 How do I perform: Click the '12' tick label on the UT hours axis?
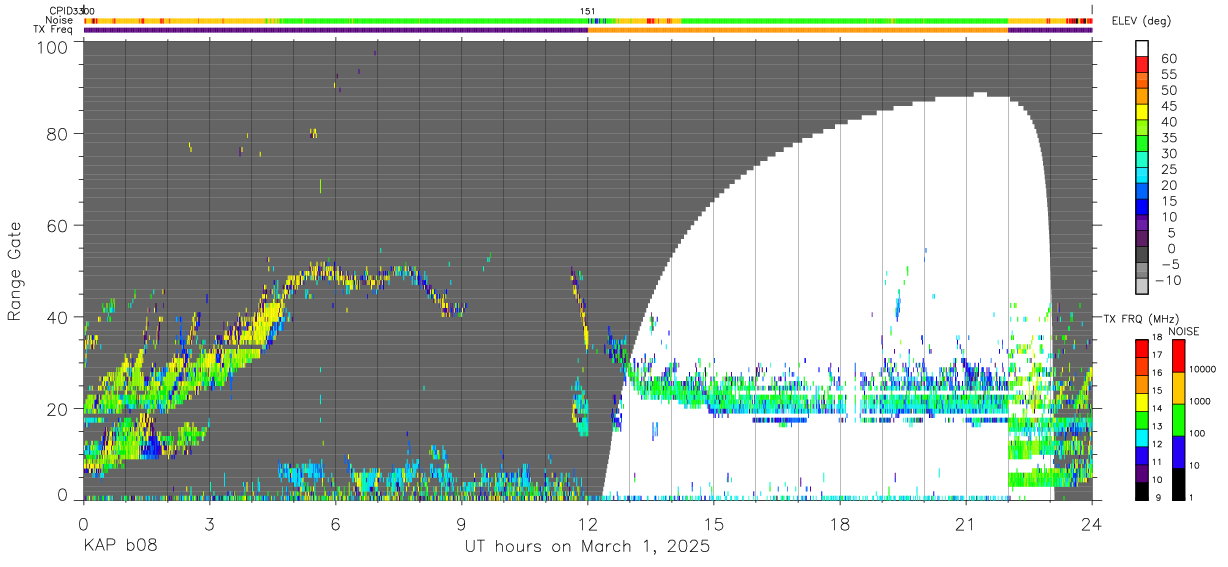tap(588, 524)
